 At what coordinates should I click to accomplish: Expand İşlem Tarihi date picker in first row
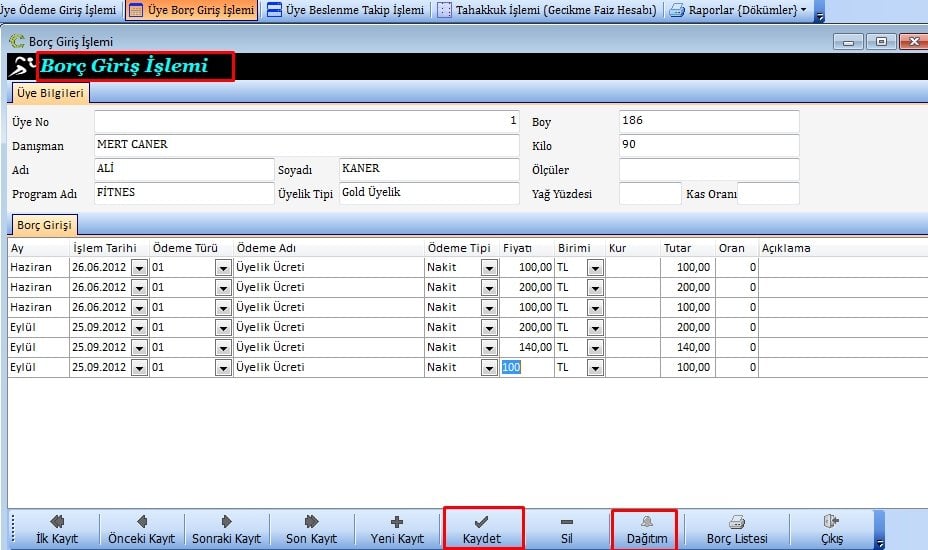pos(139,268)
